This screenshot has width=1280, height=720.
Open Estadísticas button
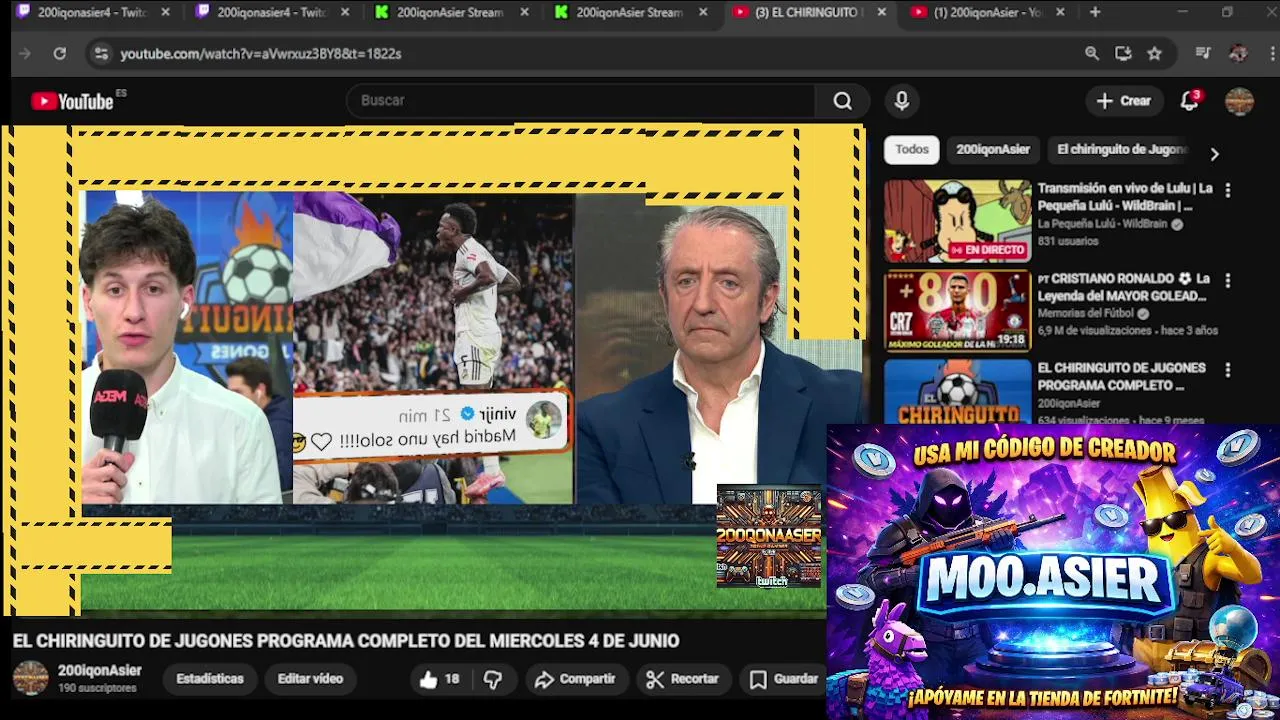pyautogui.click(x=210, y=679)
